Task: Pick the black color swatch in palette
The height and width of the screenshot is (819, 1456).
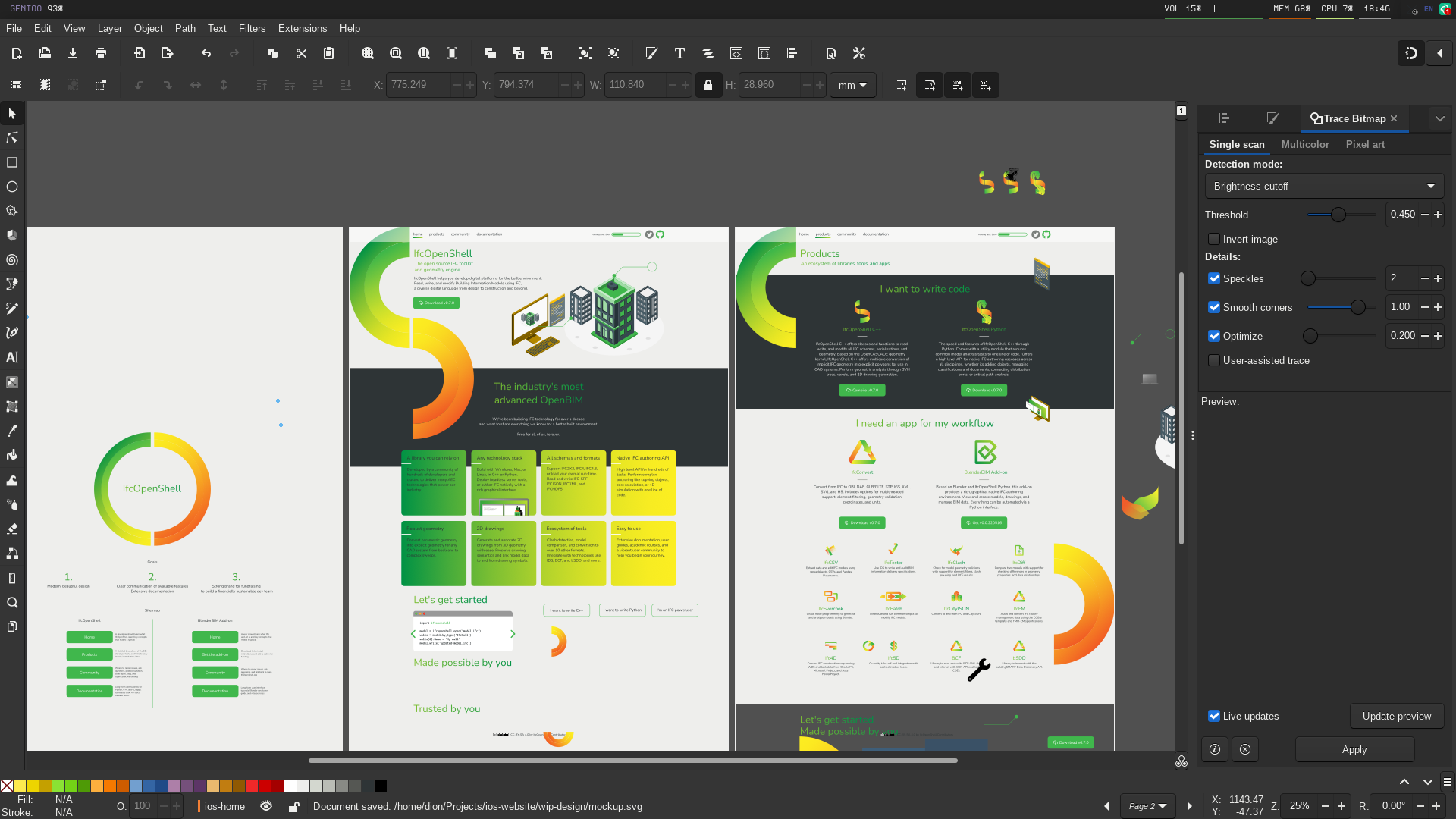Action: click(x=381, y=785)
